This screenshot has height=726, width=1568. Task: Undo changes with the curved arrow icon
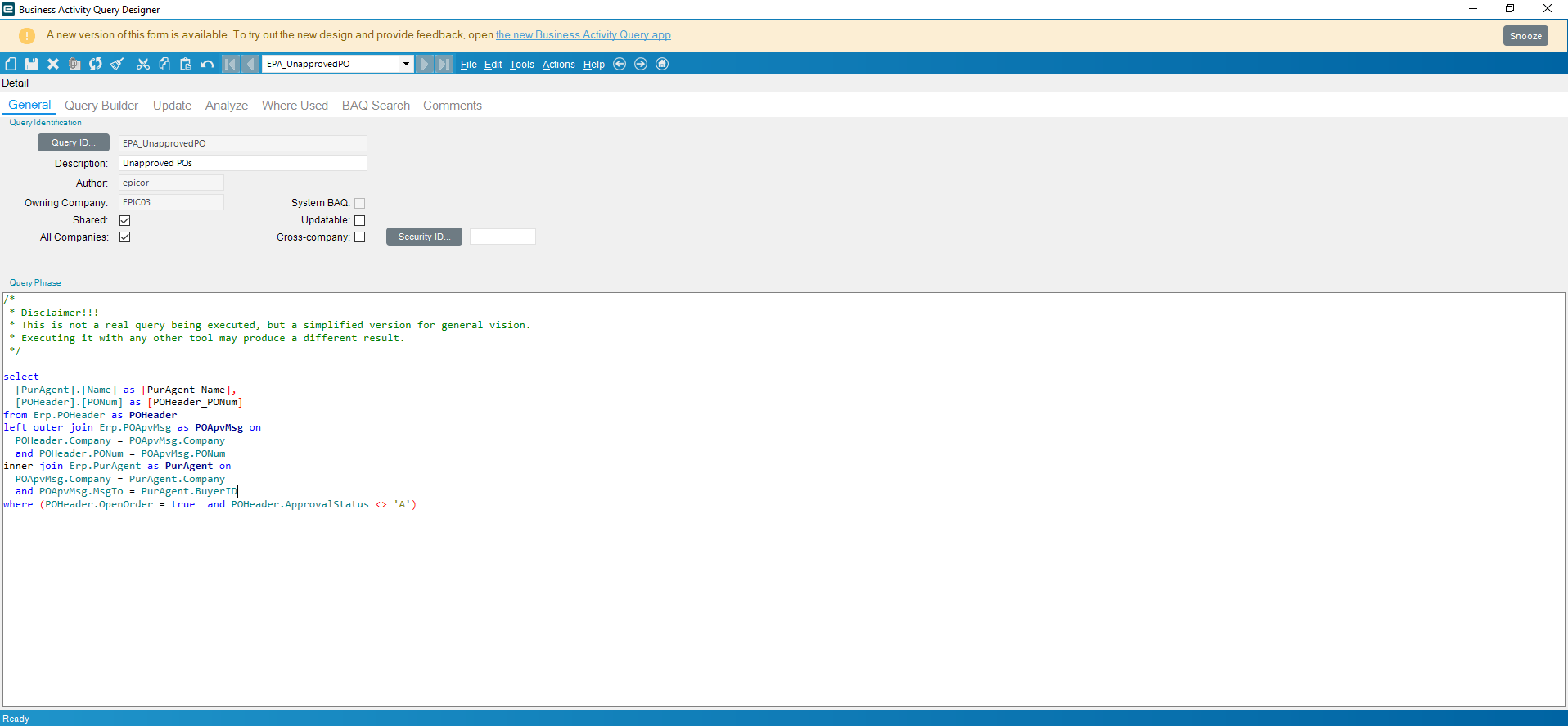click(207, 64)
